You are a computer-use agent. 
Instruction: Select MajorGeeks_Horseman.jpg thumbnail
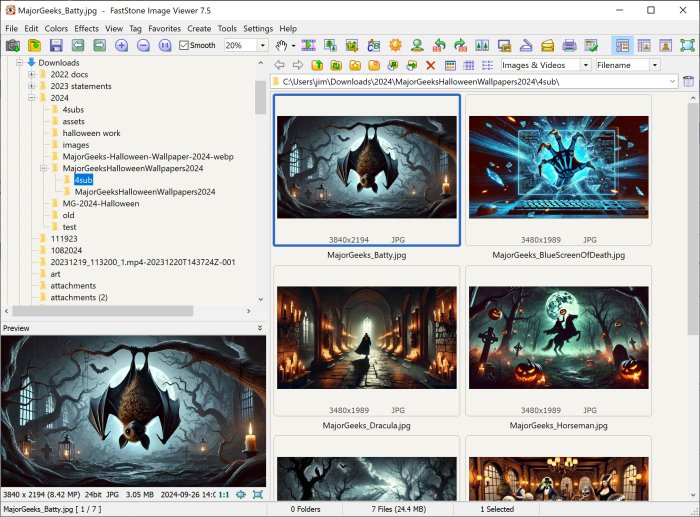pyautogui.click(x=558, y=341)
